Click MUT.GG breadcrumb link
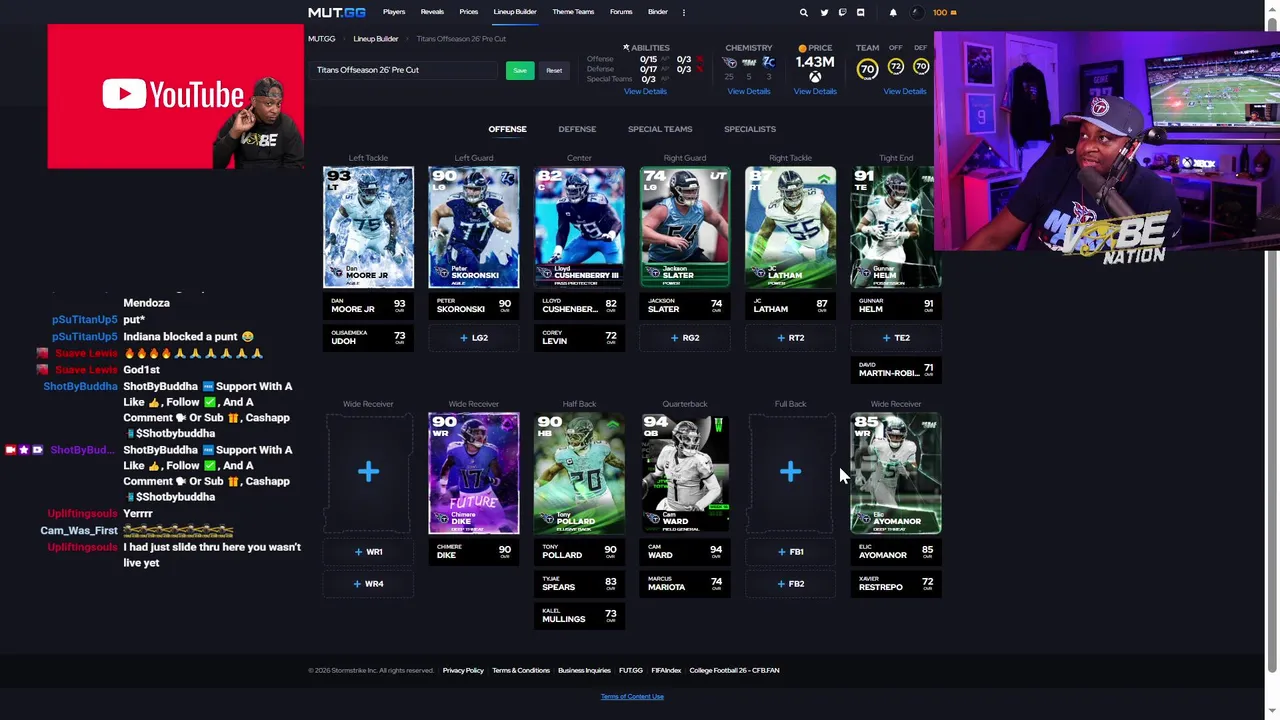This screenshot has height=720, width=1280. tap(322, 39)
